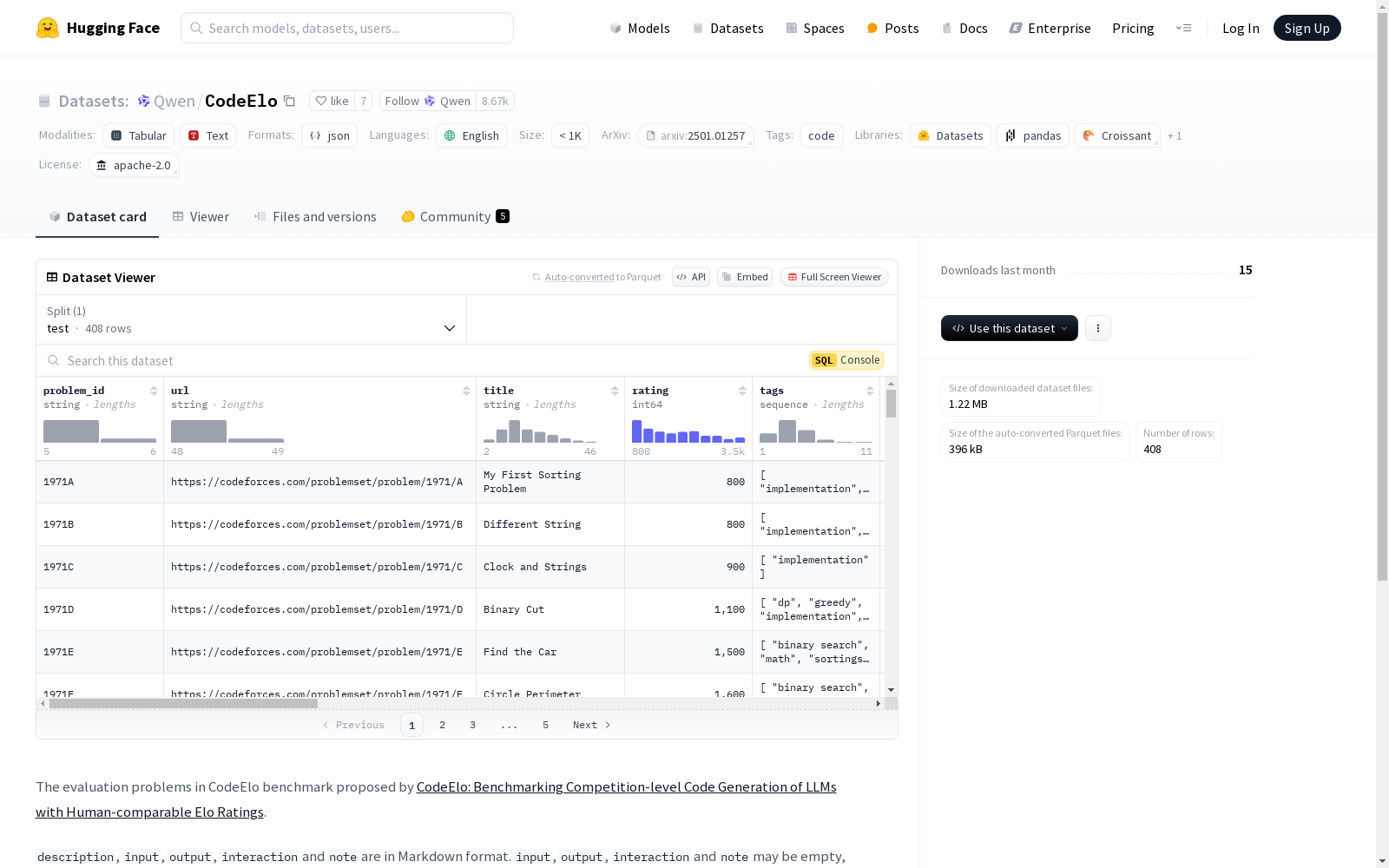Click the rating column histogram
The width and height of the screenshot is (1389, 868).
pos(688,431)
